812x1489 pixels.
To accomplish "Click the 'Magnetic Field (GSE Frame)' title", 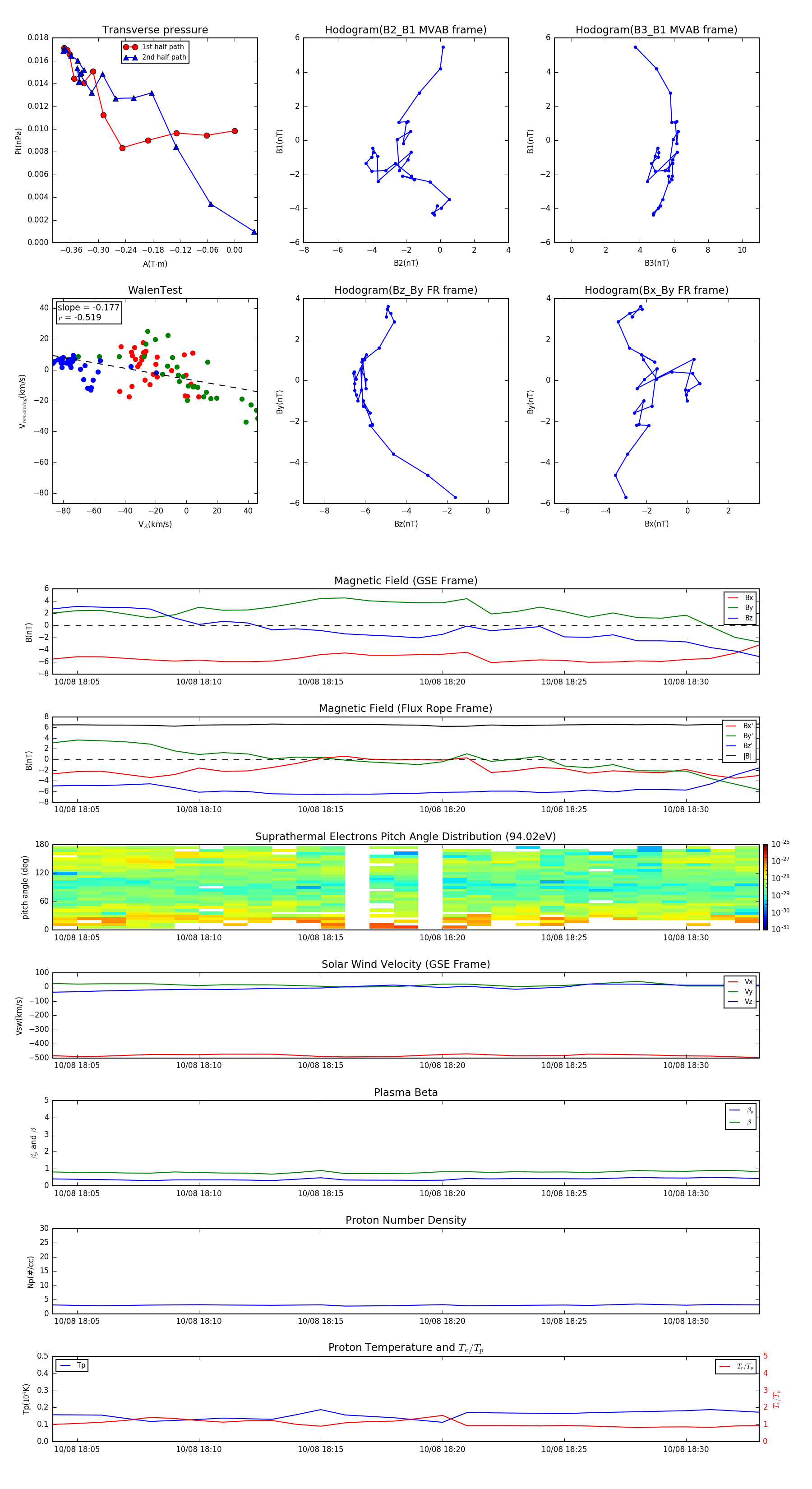I will coord(406,581).
